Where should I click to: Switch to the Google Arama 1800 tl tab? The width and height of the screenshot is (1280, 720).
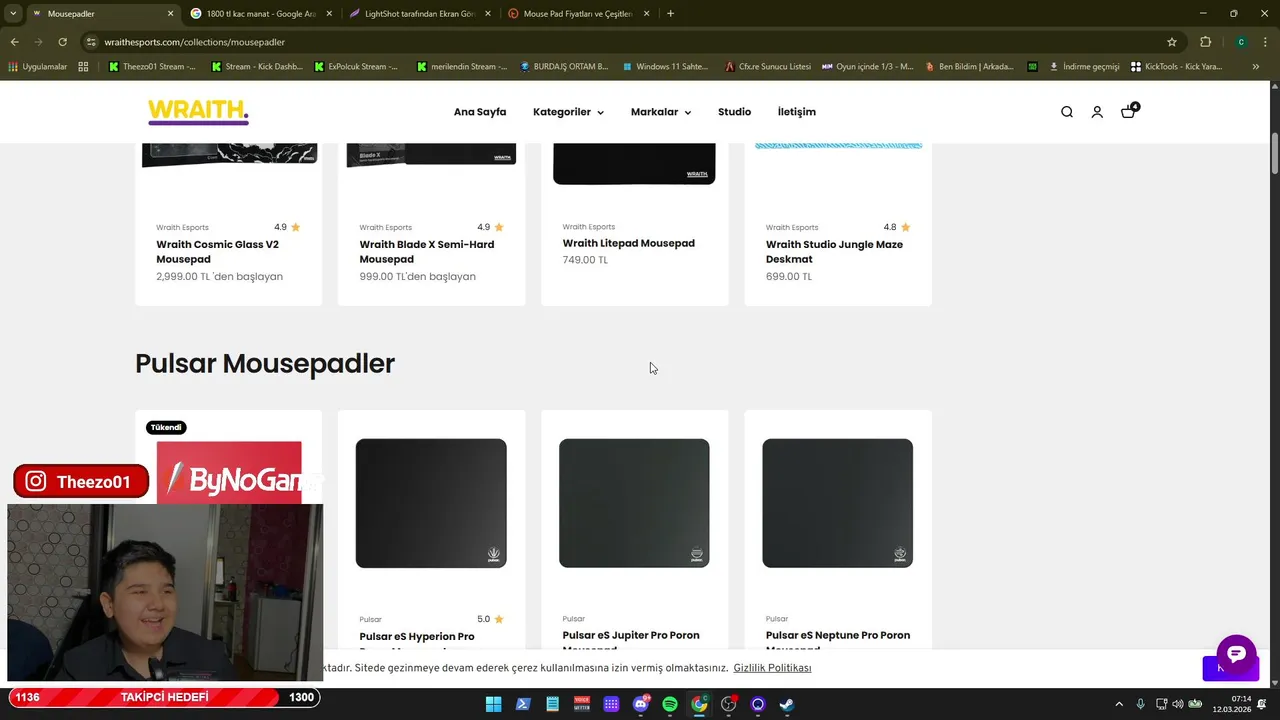click(259, 14)
